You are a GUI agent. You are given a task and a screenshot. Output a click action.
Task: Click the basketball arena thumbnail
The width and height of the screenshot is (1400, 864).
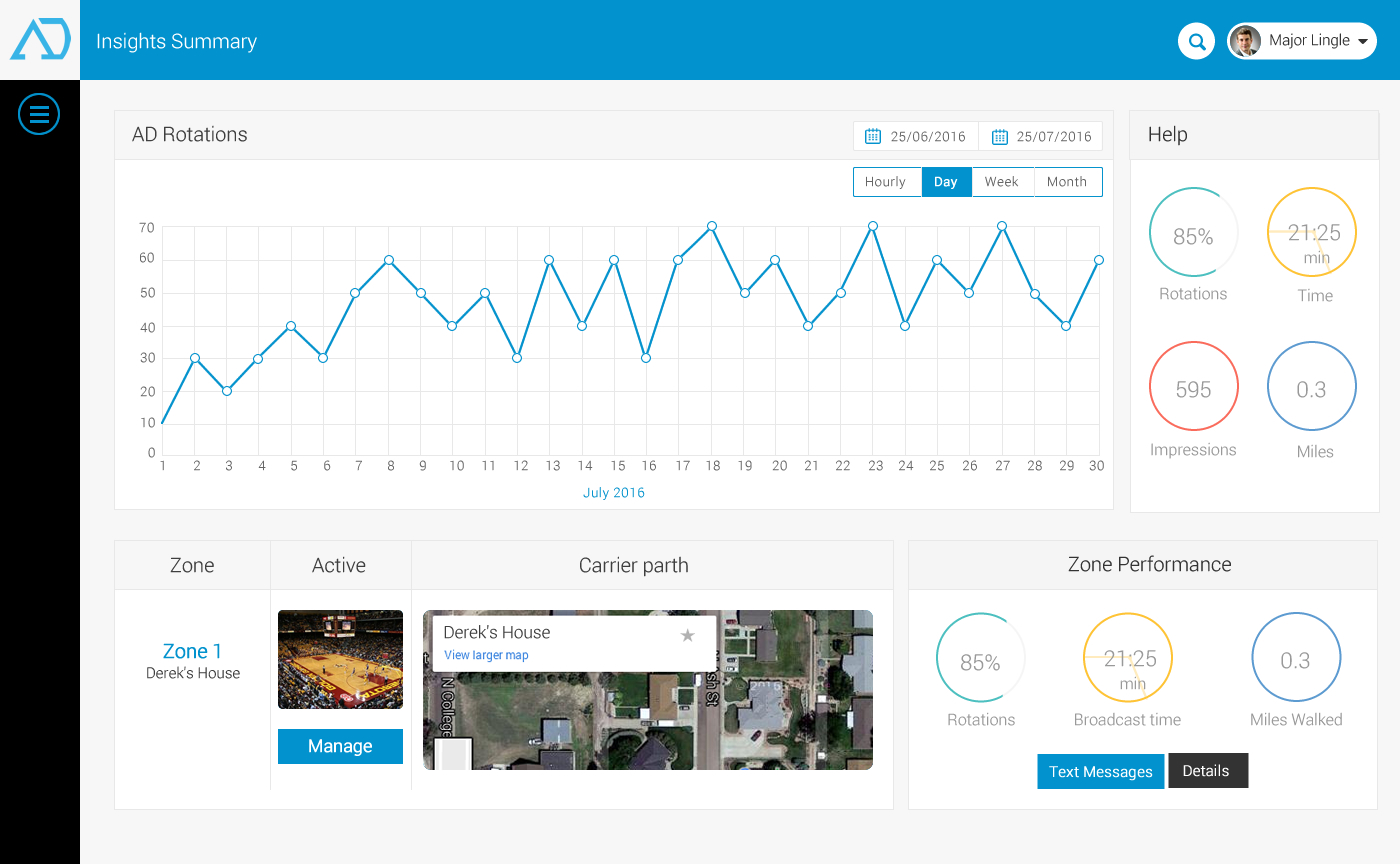coord(340,660)
